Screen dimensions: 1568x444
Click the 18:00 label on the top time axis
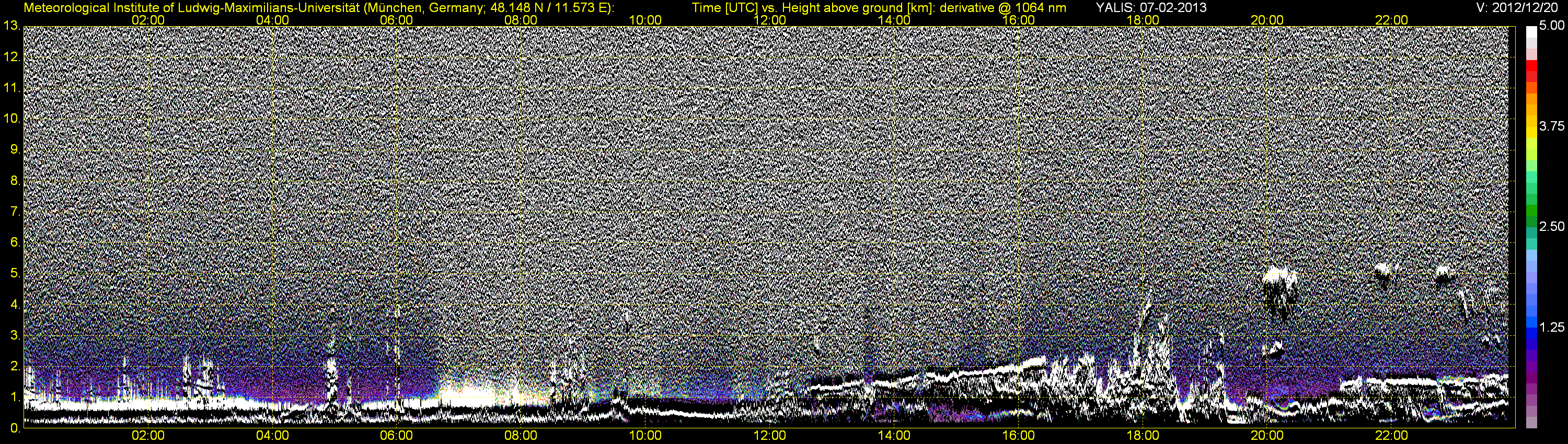[1143, 20]
